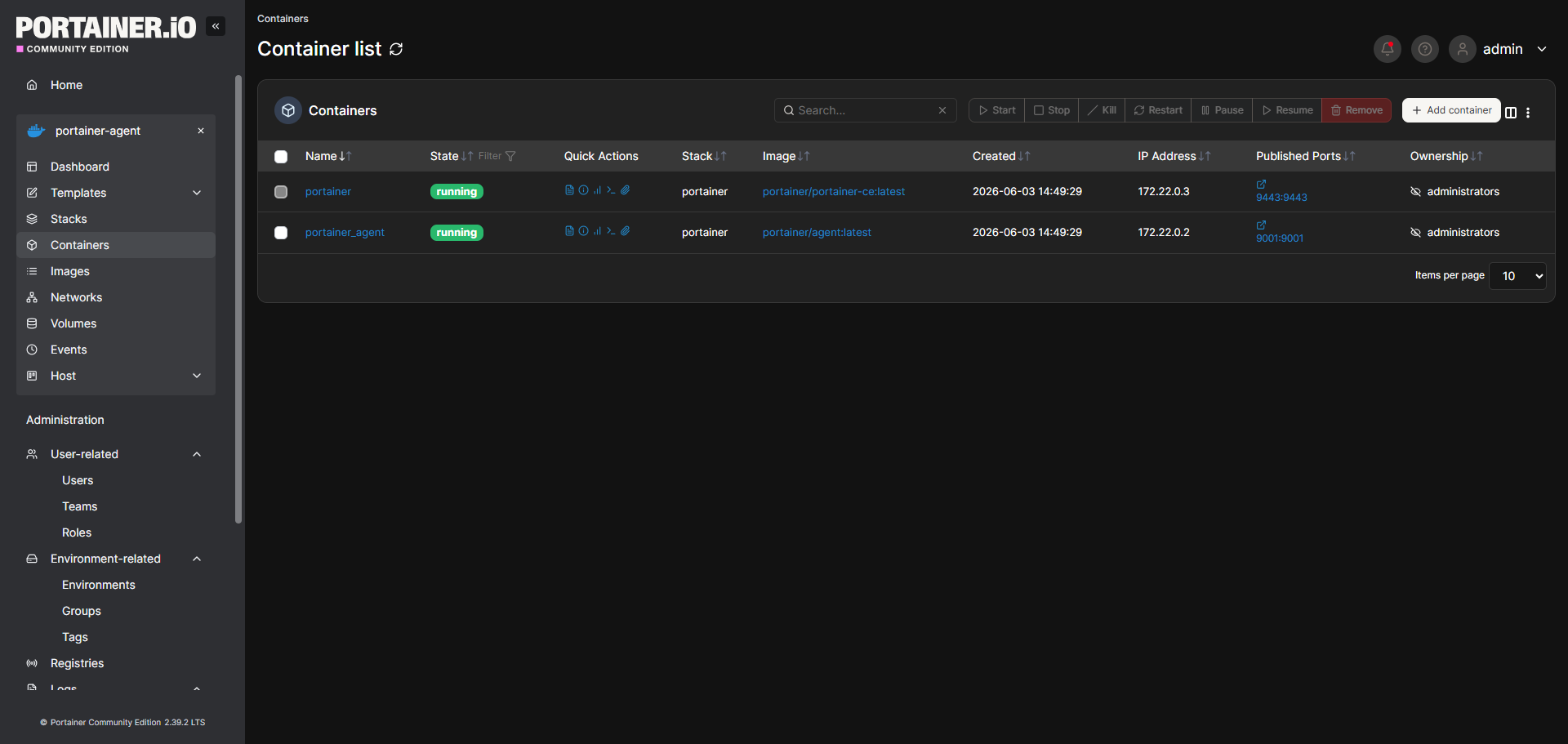This screenshot has height=744, width=1568.
Task: Sort the table by Image column
Action: click(786, 156)
